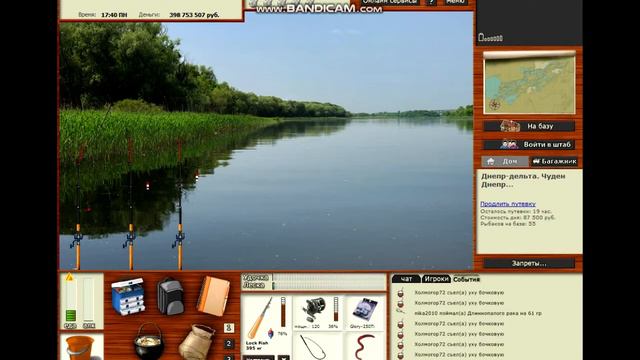Click Войти в штаб button
The image size is (640, 360).
tap(529, 144)
